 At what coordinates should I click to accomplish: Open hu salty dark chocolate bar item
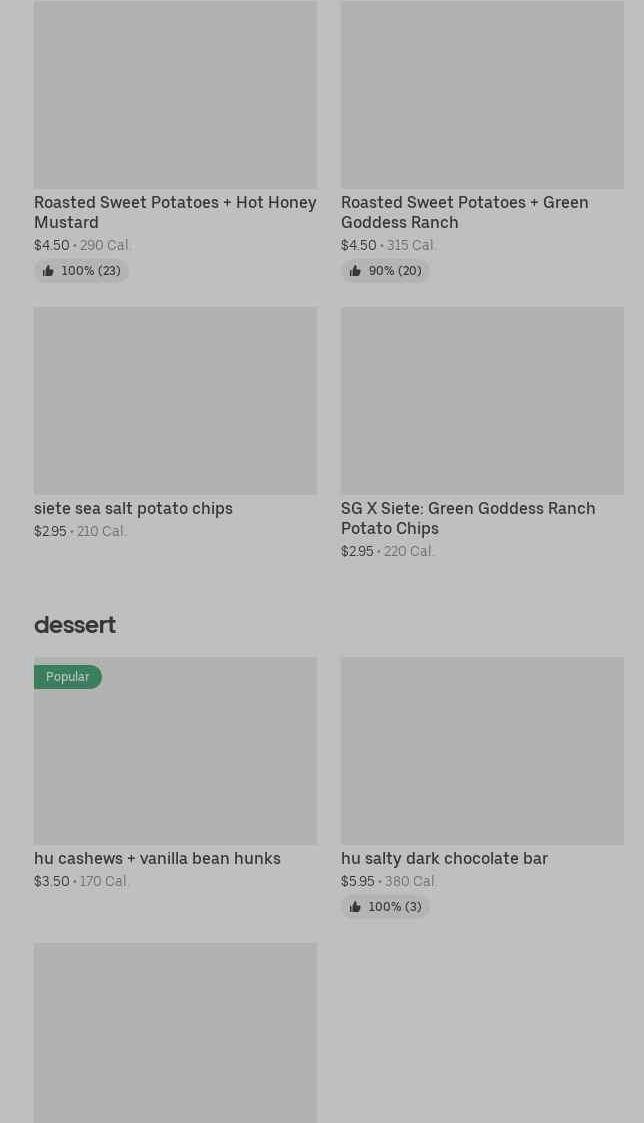coord(444,858)
